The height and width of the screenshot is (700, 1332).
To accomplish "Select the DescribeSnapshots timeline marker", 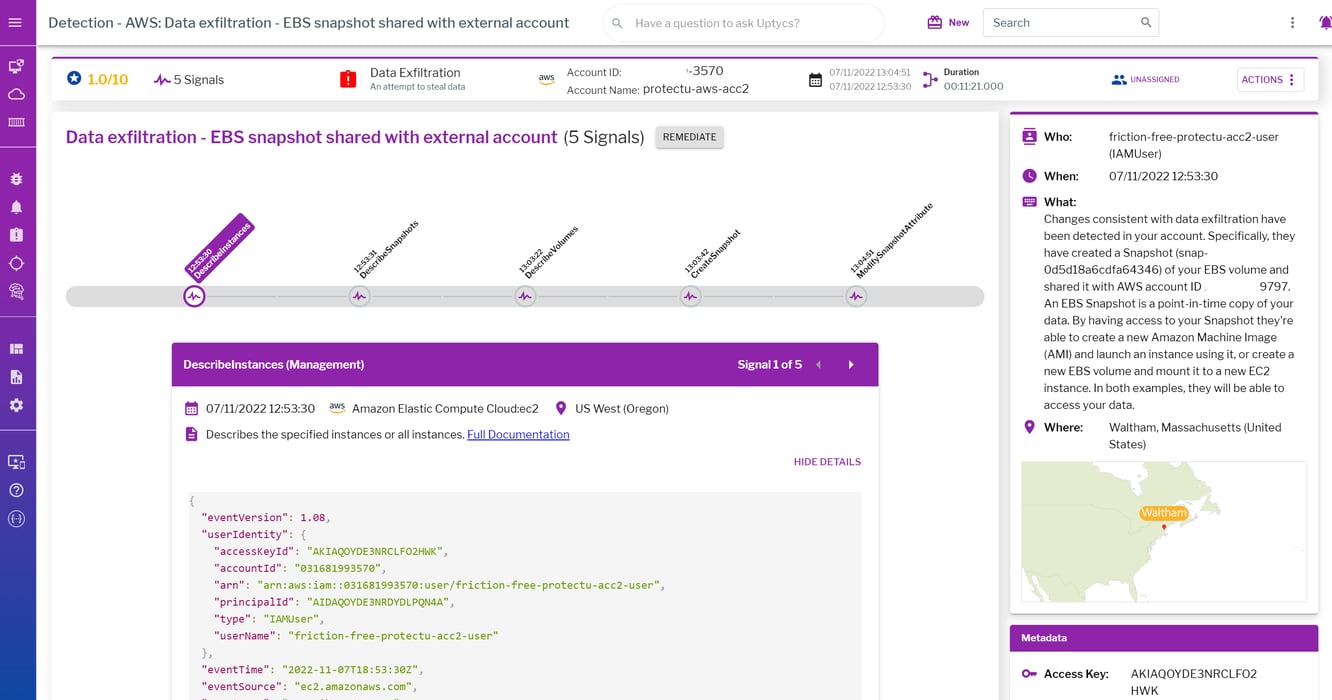I will (x=360, y=296).
